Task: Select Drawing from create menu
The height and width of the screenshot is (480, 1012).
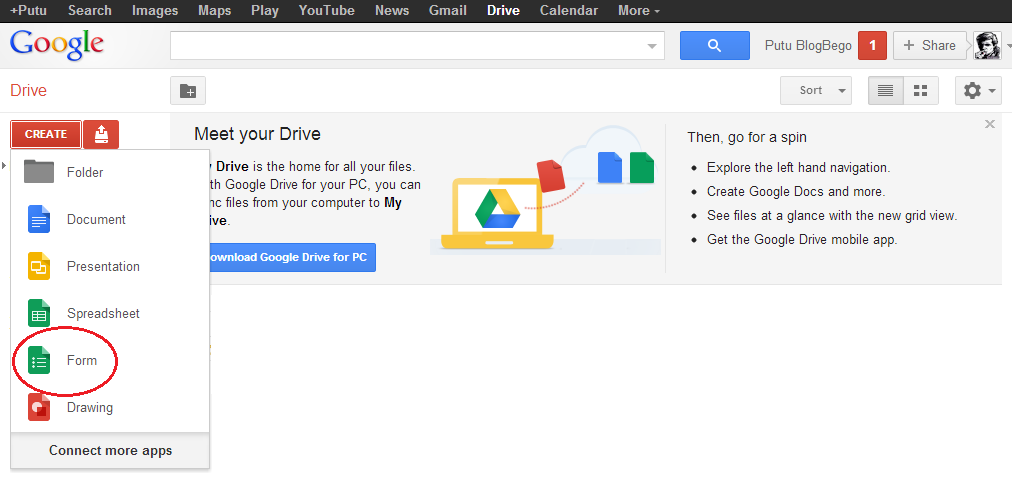Action: pos(110,408)
